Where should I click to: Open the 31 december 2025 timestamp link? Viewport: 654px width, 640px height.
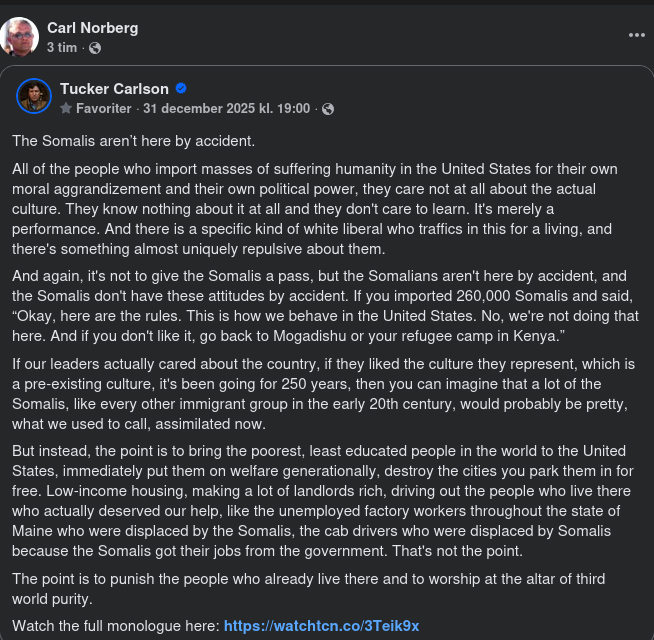click(226, 108)
